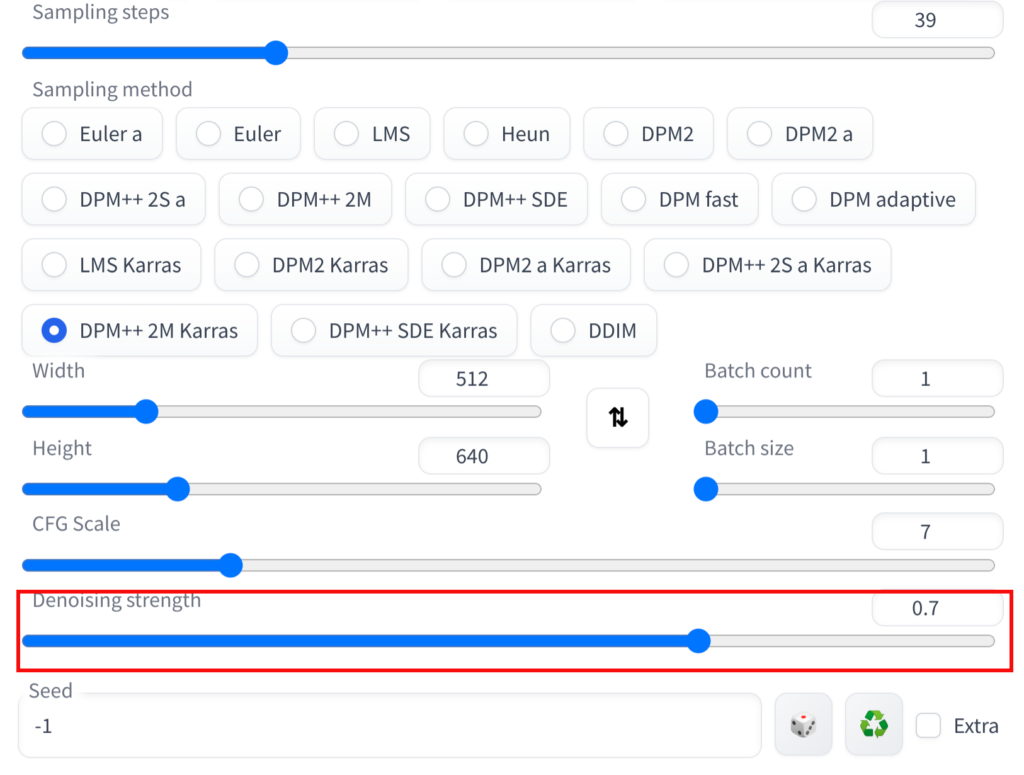Click the swap width and height arrows icon
This screenshot has height=775, width=1024.
coord(617,418)
